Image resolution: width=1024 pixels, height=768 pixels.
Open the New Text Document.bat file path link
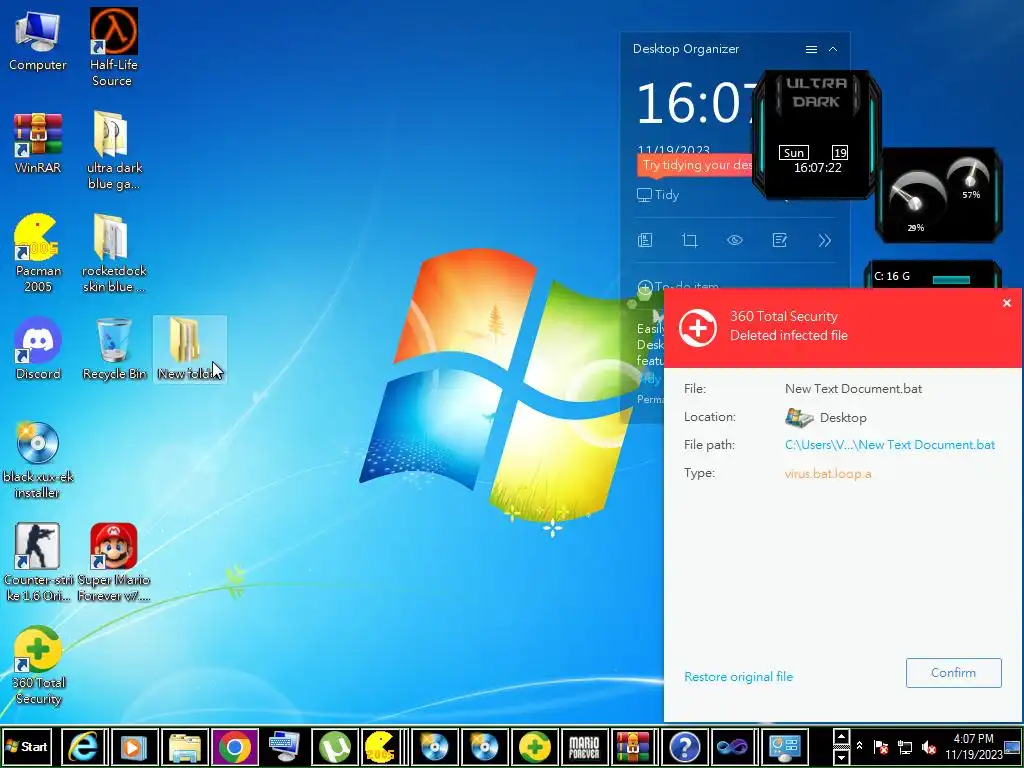coord(889,445)
